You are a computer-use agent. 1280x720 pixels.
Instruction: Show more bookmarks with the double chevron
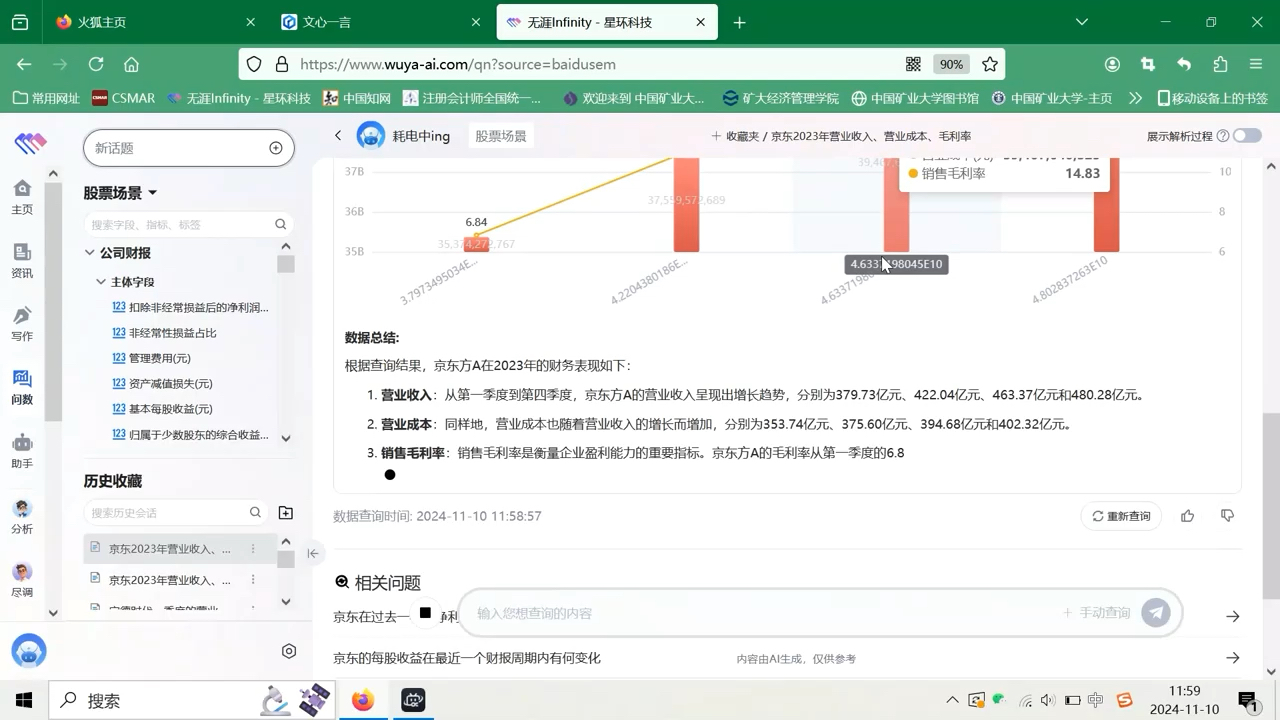[x=1135, y=98]
